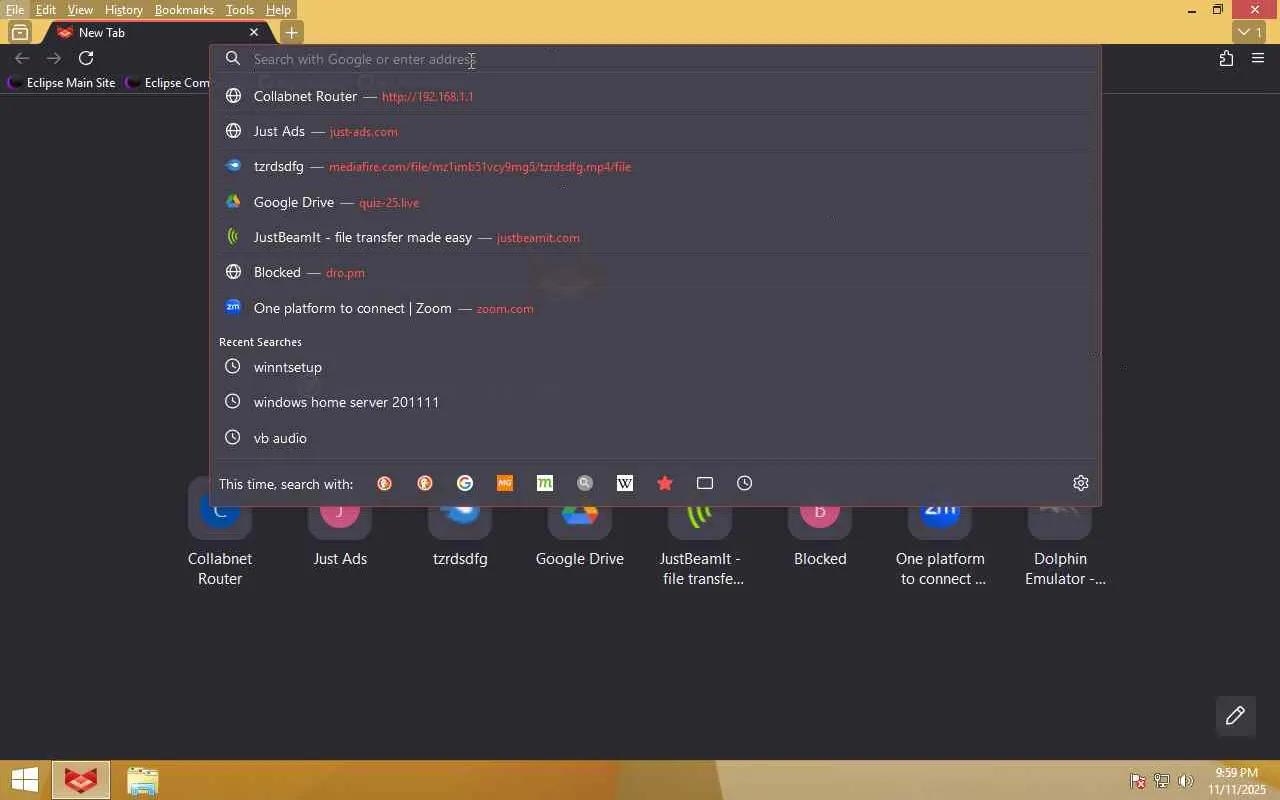Select the New Tab tab

[x=158, y=32]
